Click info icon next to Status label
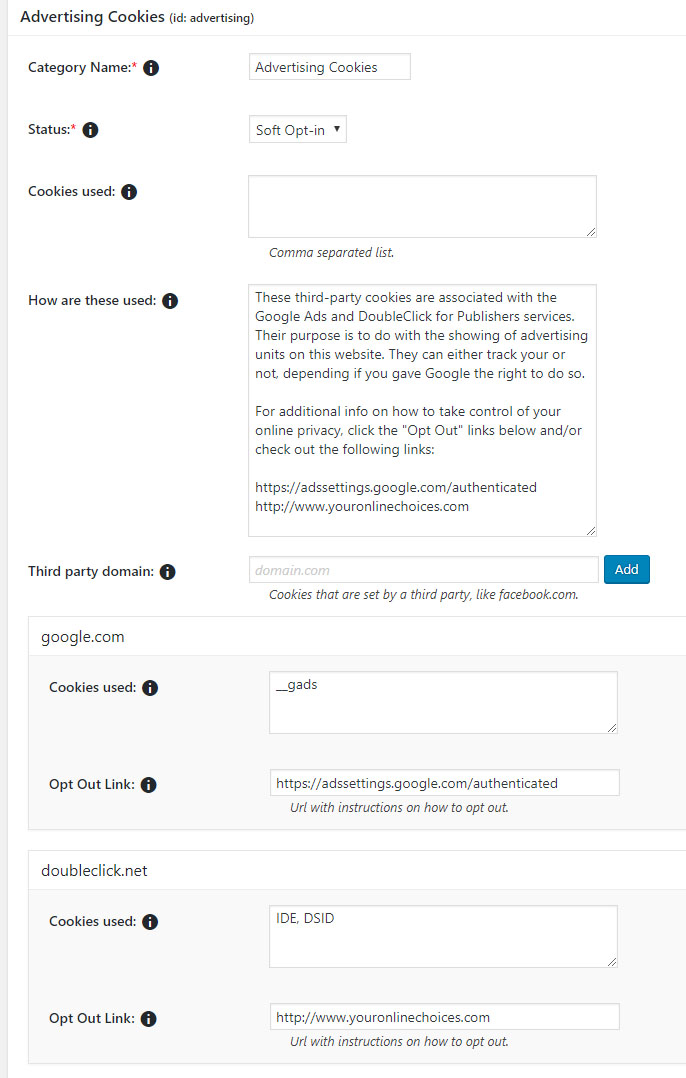 click(90, 130)
